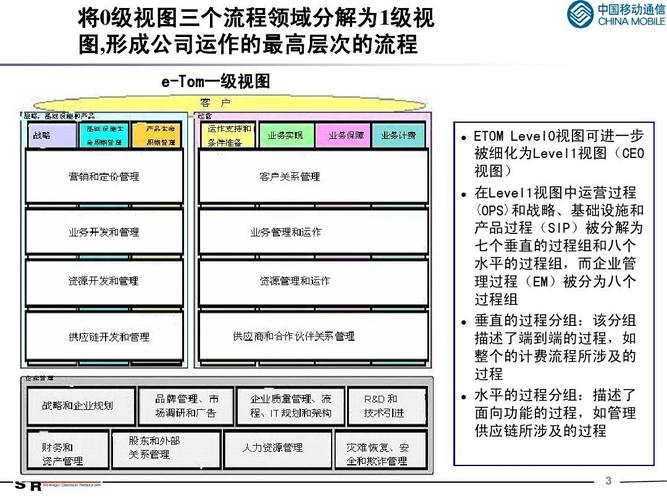
Task: Click the 灾难恢复、安全和欺诈管理 box
Action: coord(381,450)
